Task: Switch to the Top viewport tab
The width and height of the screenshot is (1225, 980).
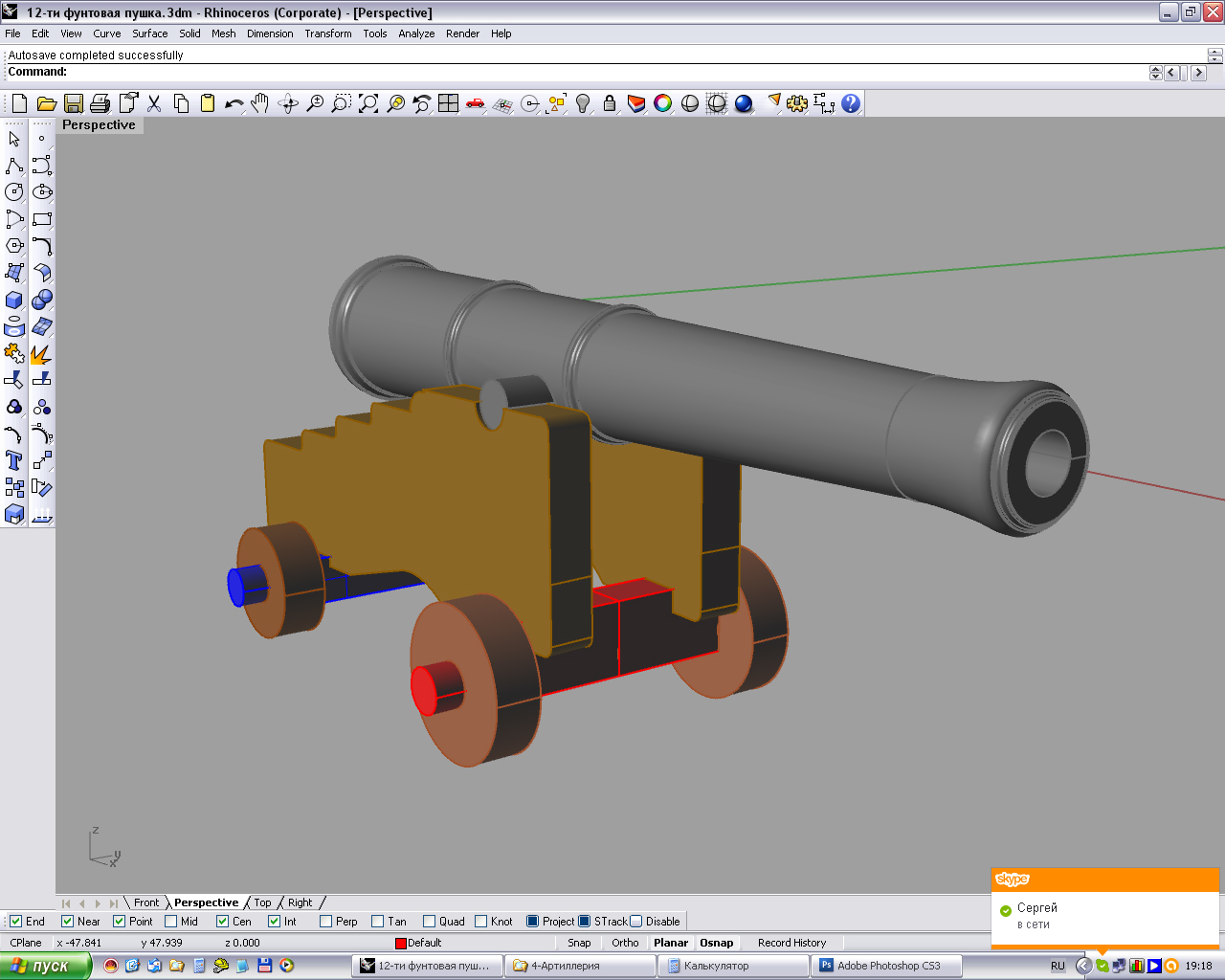Action: [262, 902]
